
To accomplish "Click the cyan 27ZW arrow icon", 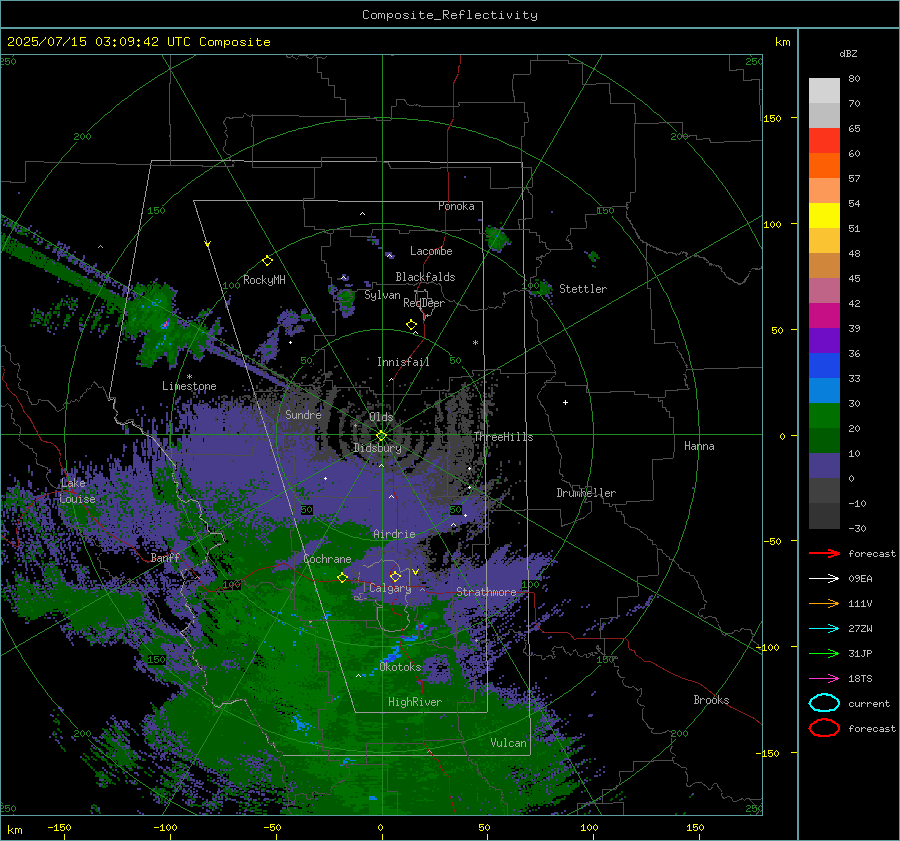I will [824, 629].
